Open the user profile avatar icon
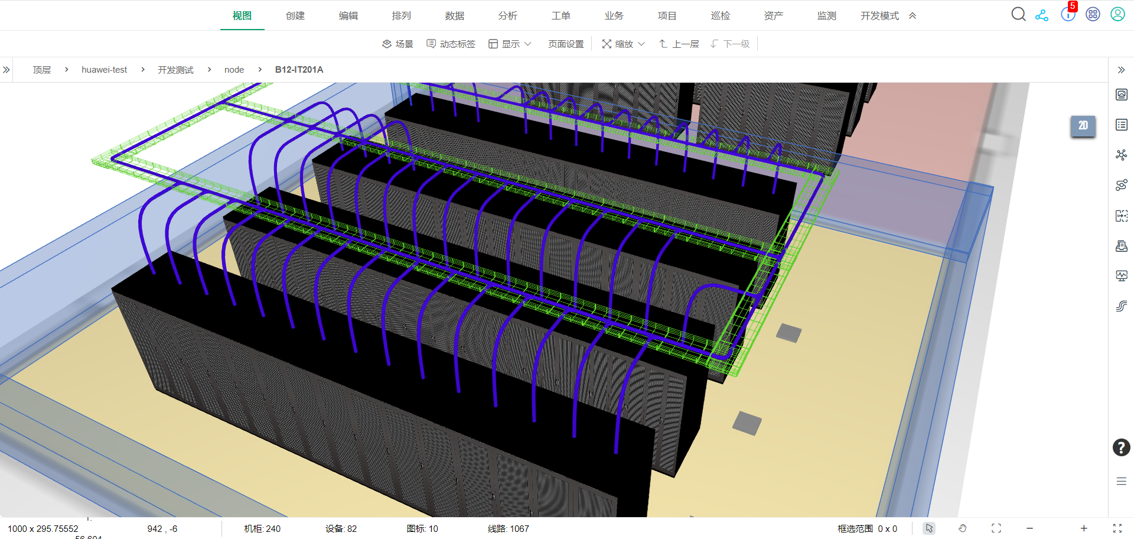 click(x=1117, y=14)
